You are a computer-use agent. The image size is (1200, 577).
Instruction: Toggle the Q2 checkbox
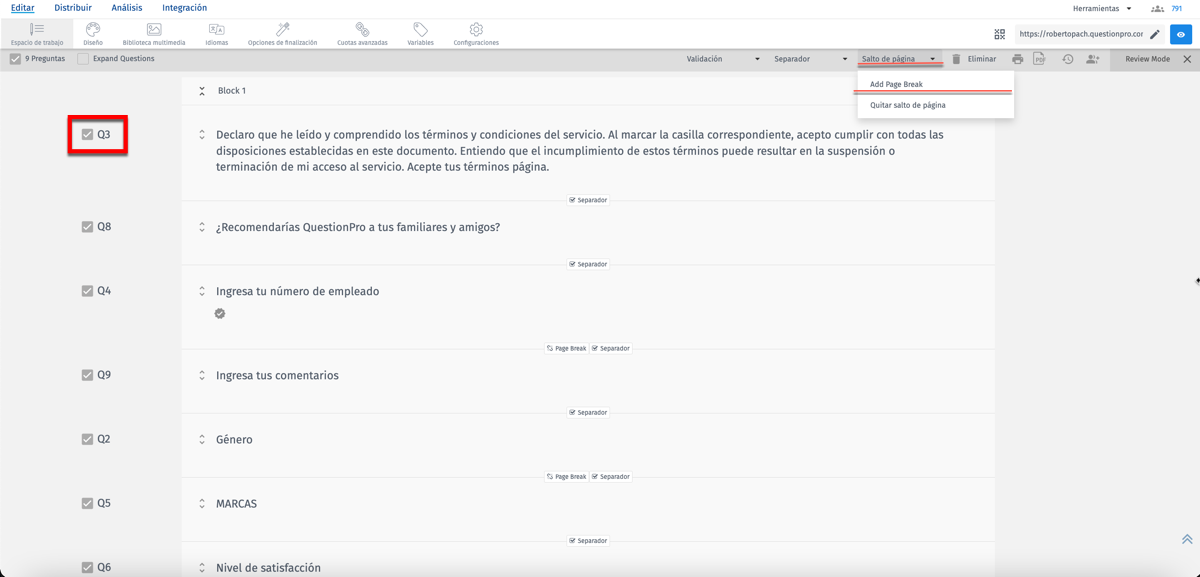87,439
